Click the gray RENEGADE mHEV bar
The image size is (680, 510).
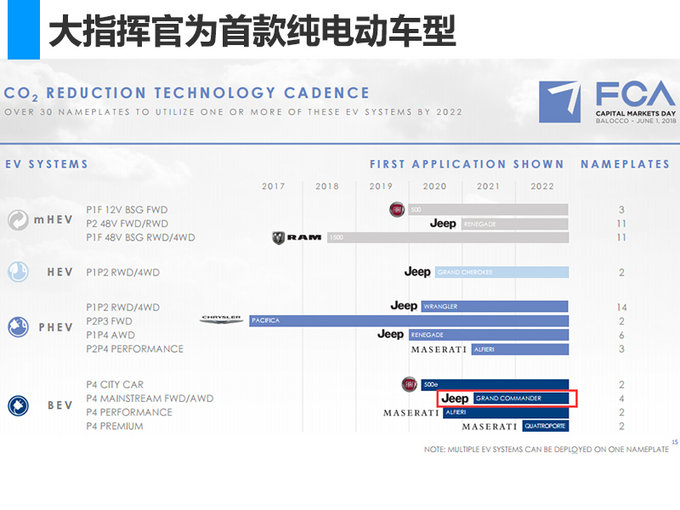coord(515,224)
